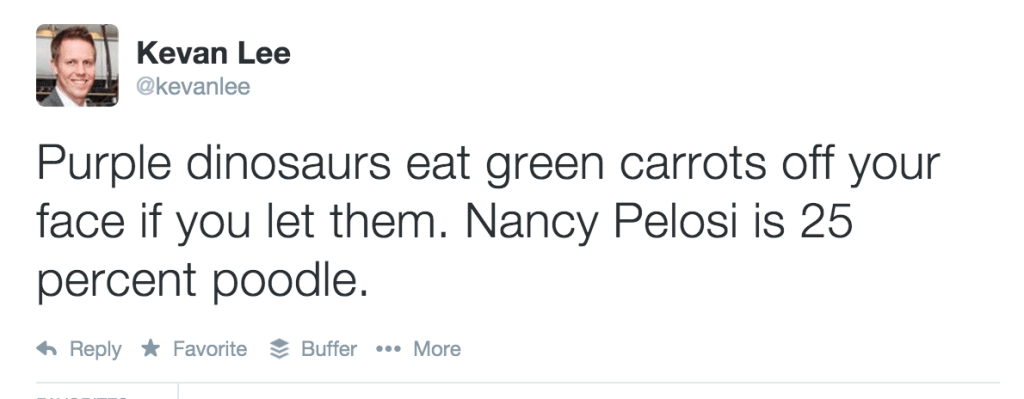The height and width of the screenshot is (399, 1024).
Task: Expand options via the 'More' text label
Action: [x=437, y=349]
